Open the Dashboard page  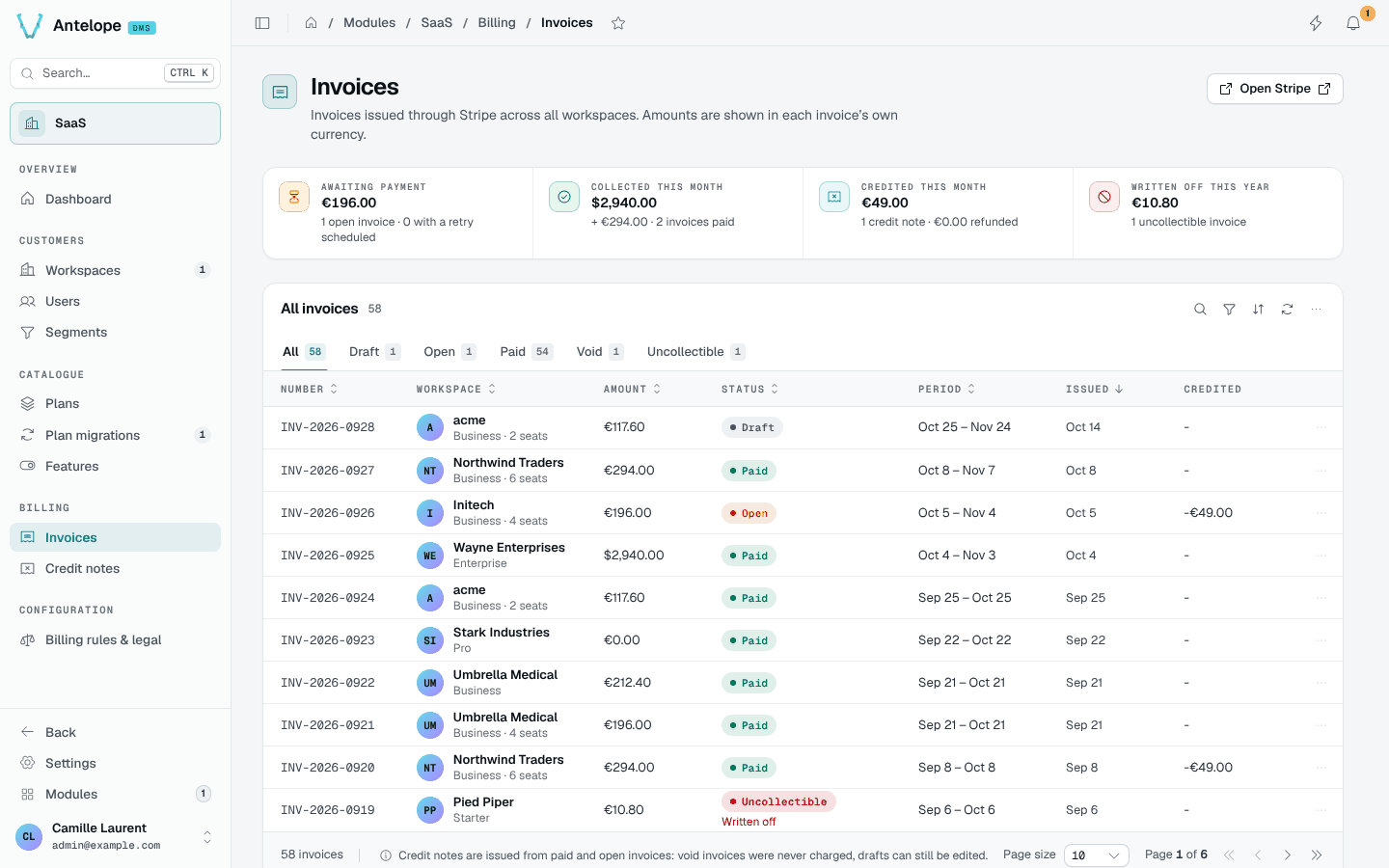tap(115, 199)
